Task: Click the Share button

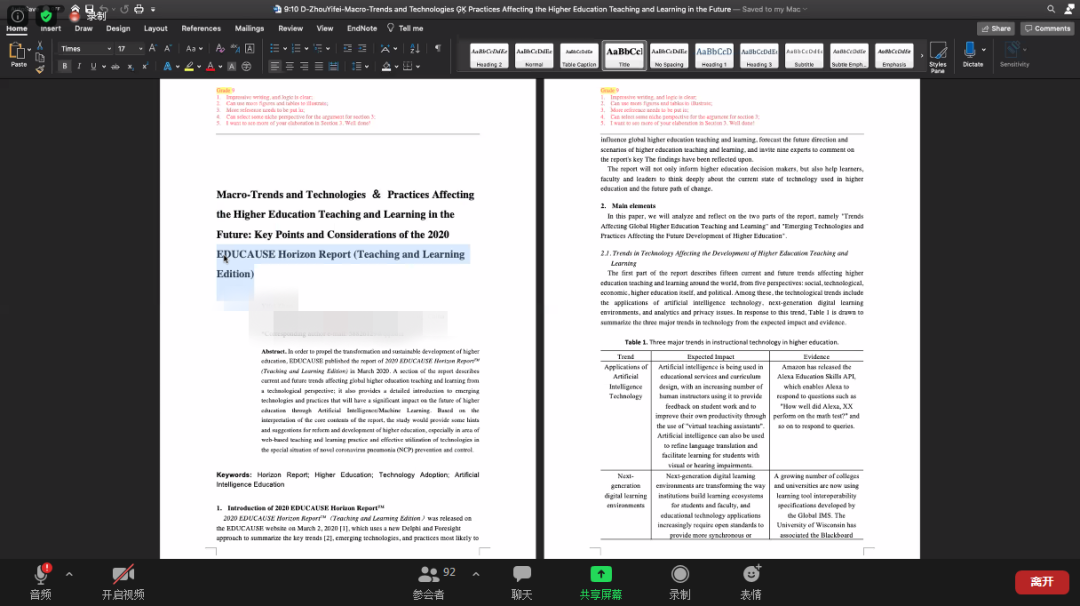Action: tap(995, 28)
